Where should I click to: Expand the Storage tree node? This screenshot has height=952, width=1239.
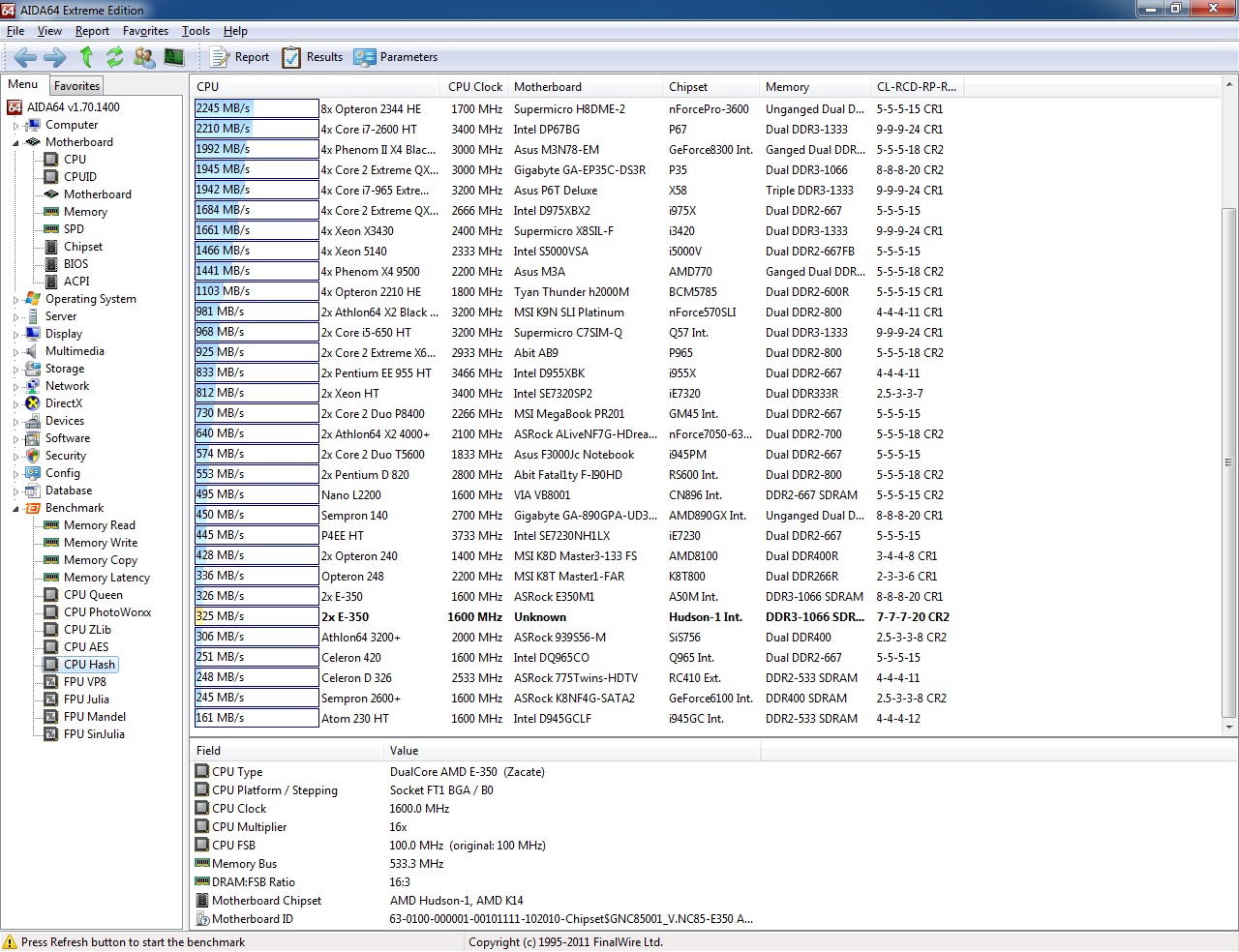click(15, 370)
